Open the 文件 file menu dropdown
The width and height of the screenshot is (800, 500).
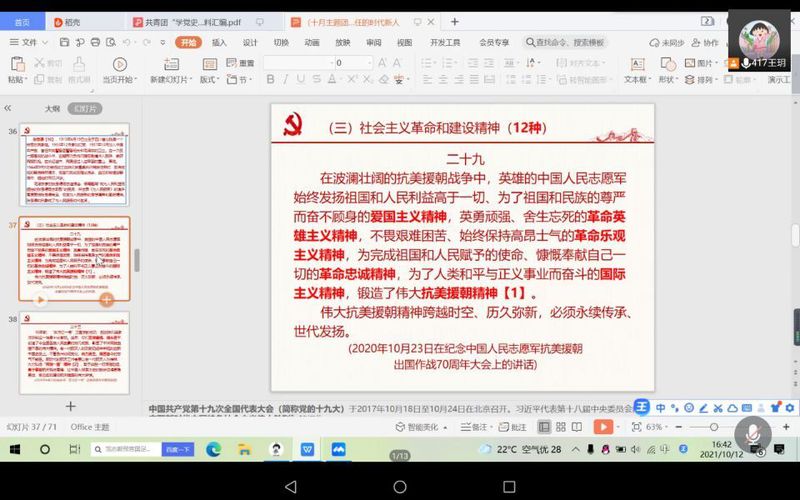point(29,42)
